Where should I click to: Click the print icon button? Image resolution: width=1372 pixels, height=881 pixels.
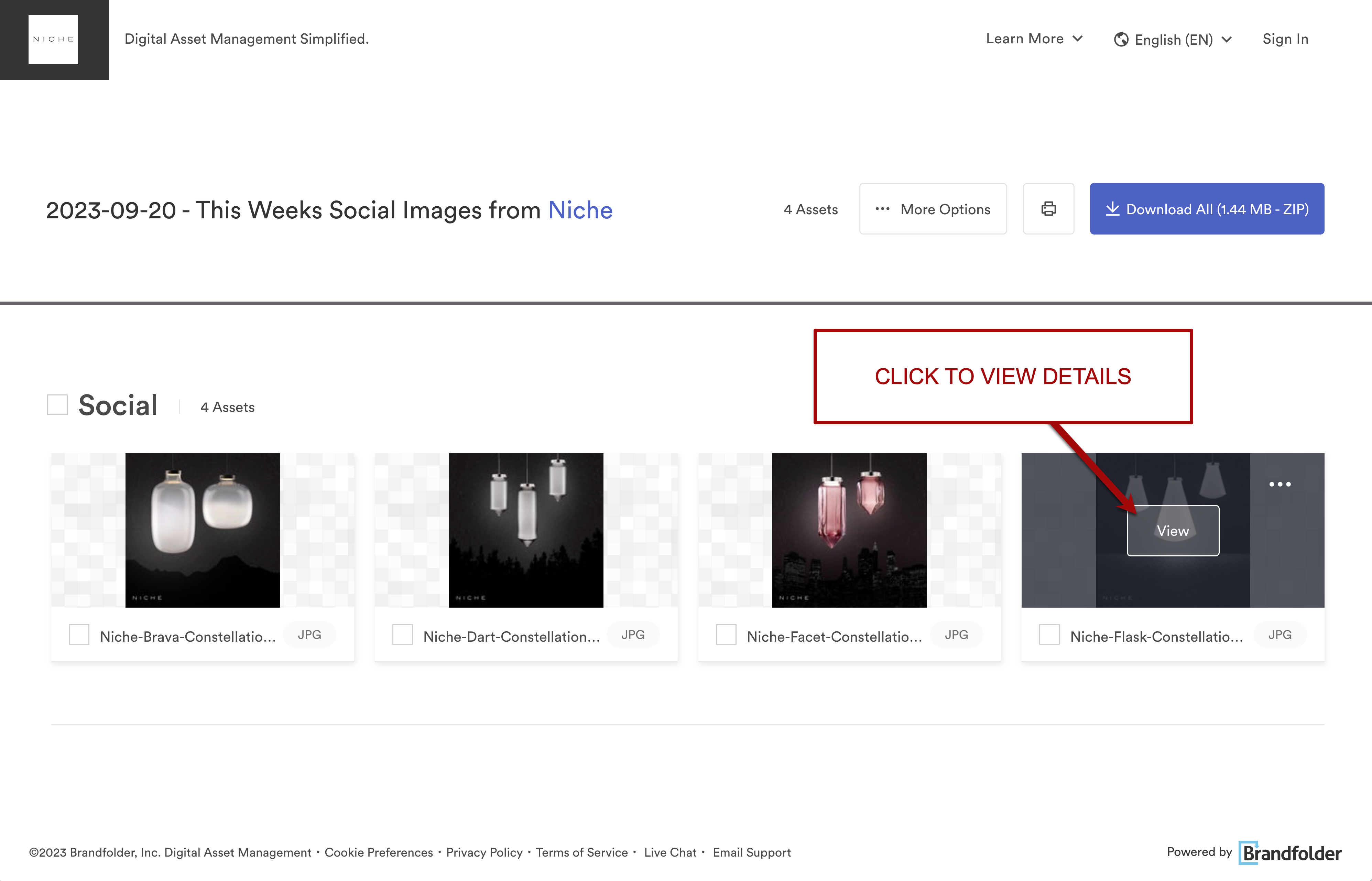click(x=1048, y=209)
